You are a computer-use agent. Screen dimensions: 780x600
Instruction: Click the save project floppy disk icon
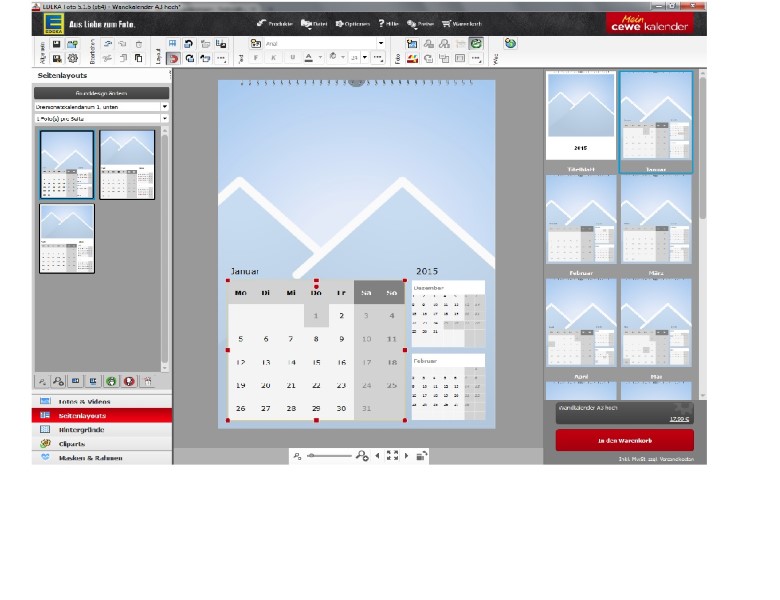[x=56, y=44]
